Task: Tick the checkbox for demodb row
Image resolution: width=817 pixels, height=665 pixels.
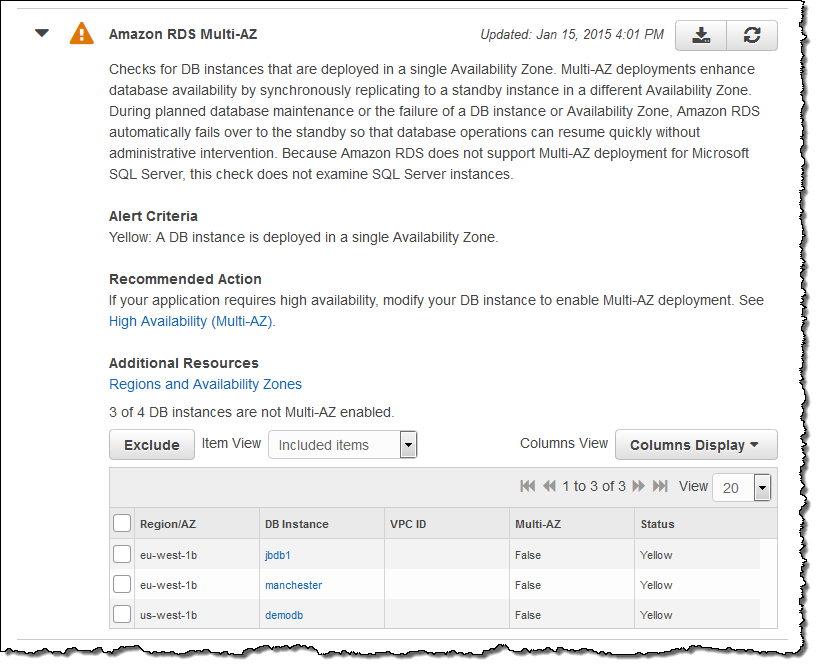Action: click(x=122, y=614)
